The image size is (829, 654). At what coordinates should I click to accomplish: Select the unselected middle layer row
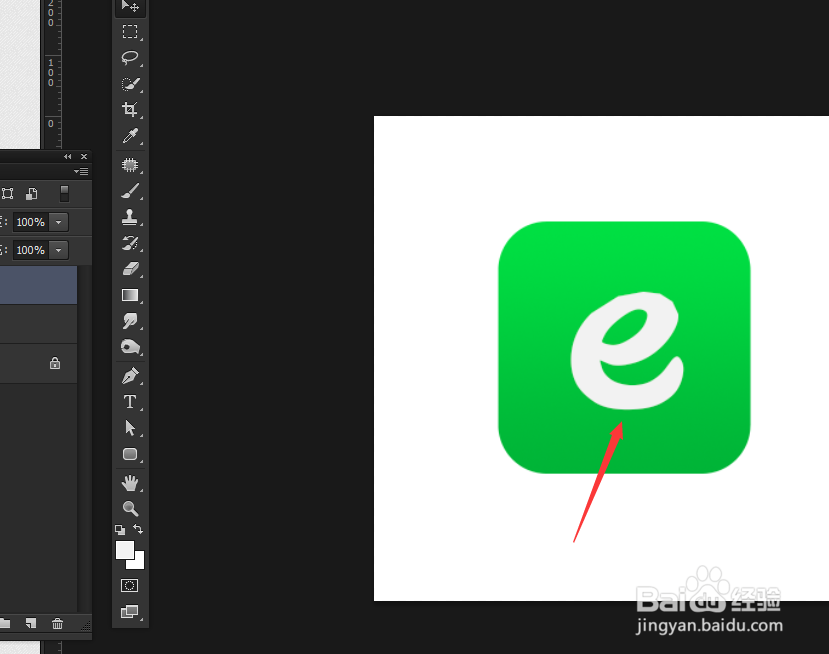(39, 324)
